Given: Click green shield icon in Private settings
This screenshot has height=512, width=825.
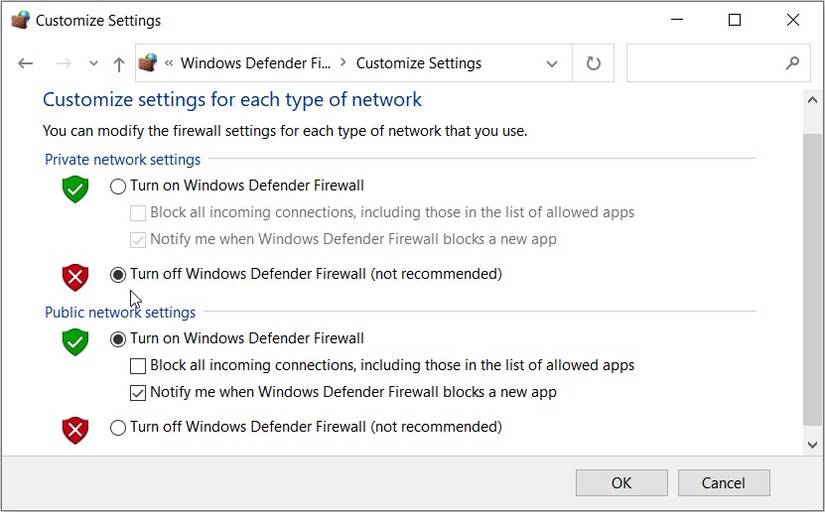Looking at the screenshot, I should pos(75,189).
